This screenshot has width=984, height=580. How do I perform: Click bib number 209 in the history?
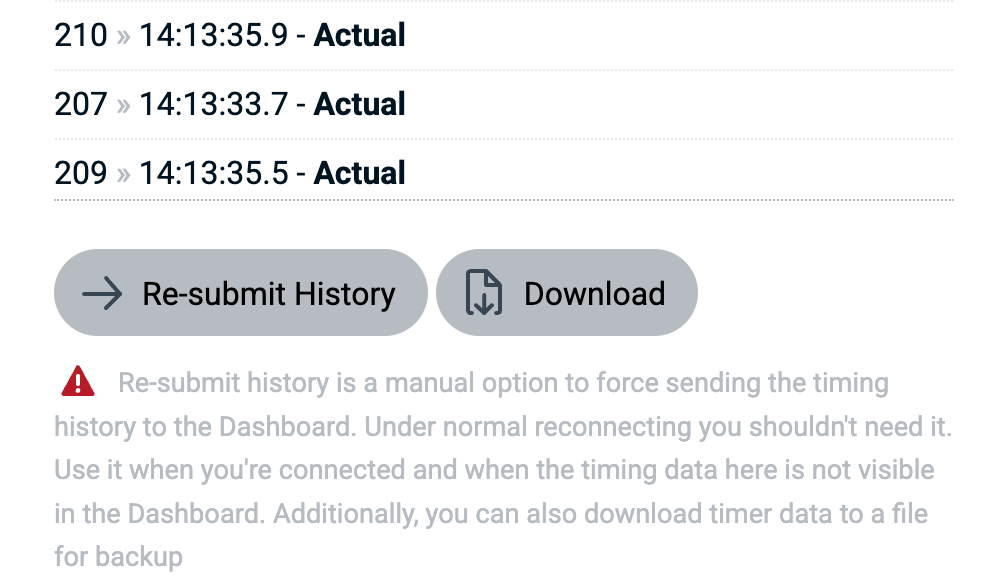(81, 174)
